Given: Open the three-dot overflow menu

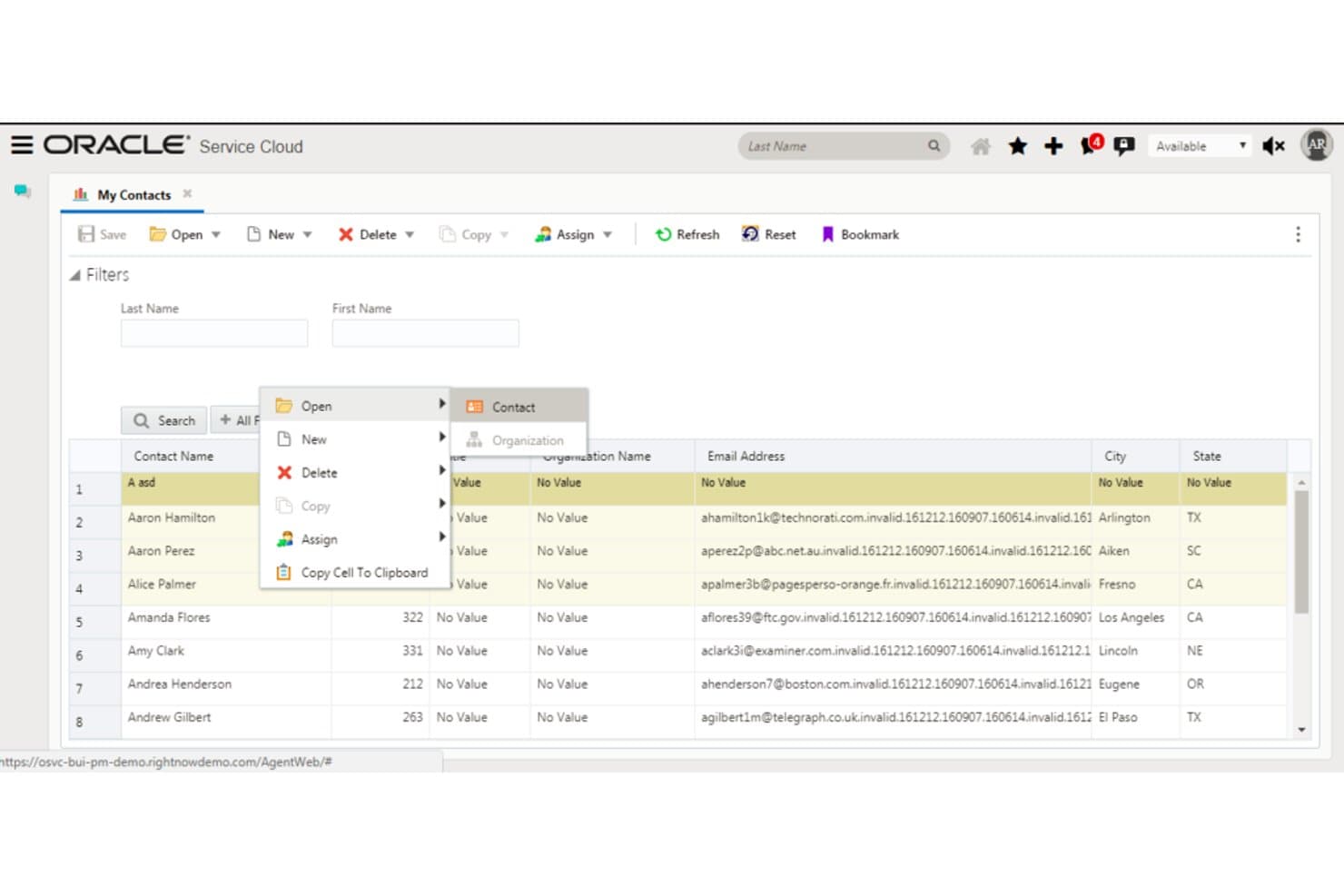Looking at the screenshot, I should pyautogui.click(x=1298, y=234).
